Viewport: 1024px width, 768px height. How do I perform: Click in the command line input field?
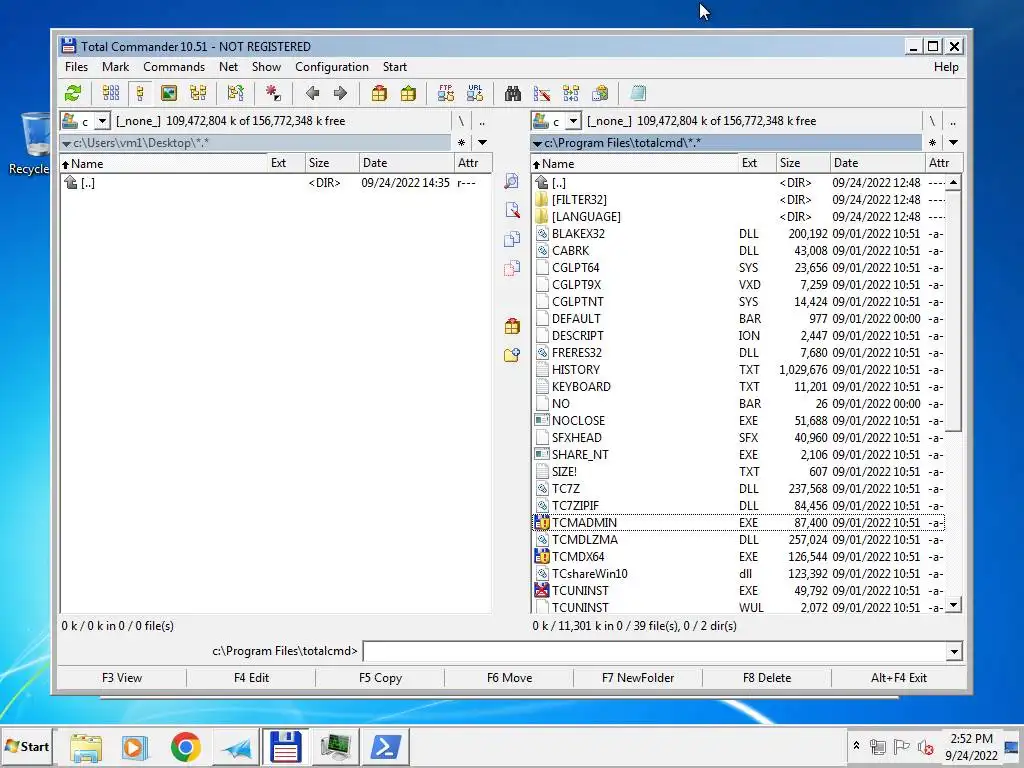(654, 651)
